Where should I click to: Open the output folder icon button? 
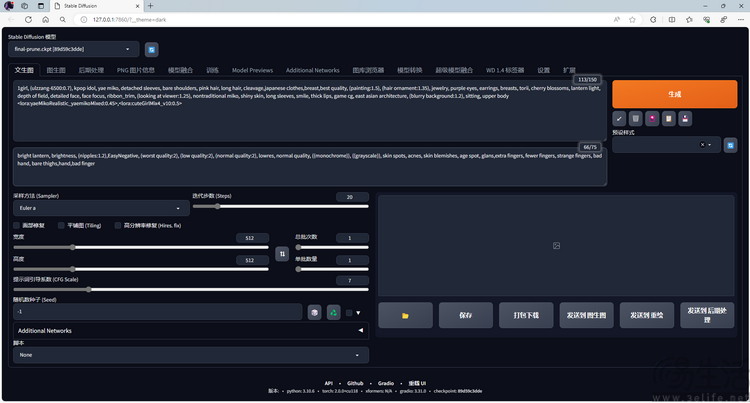(405, 316)
